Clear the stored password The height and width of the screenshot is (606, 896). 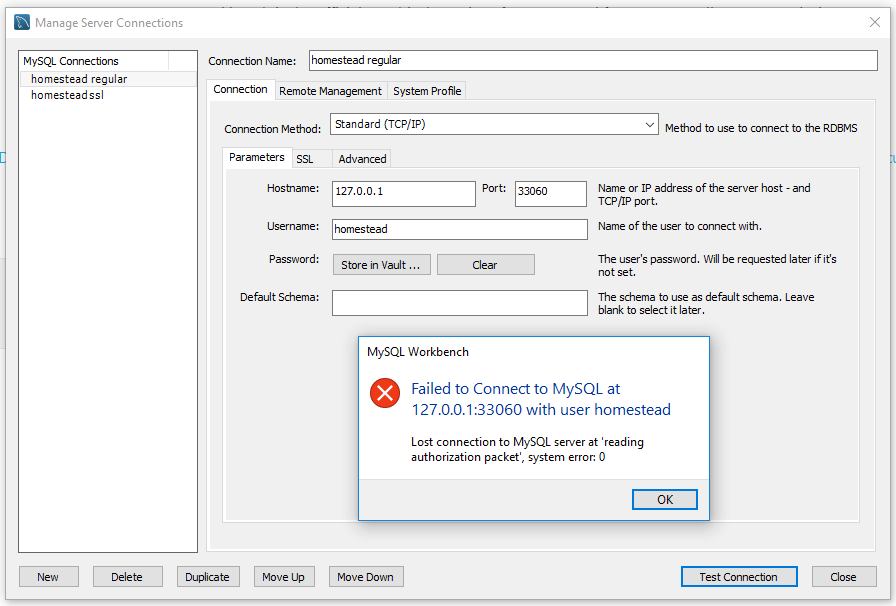pos(485,265)
